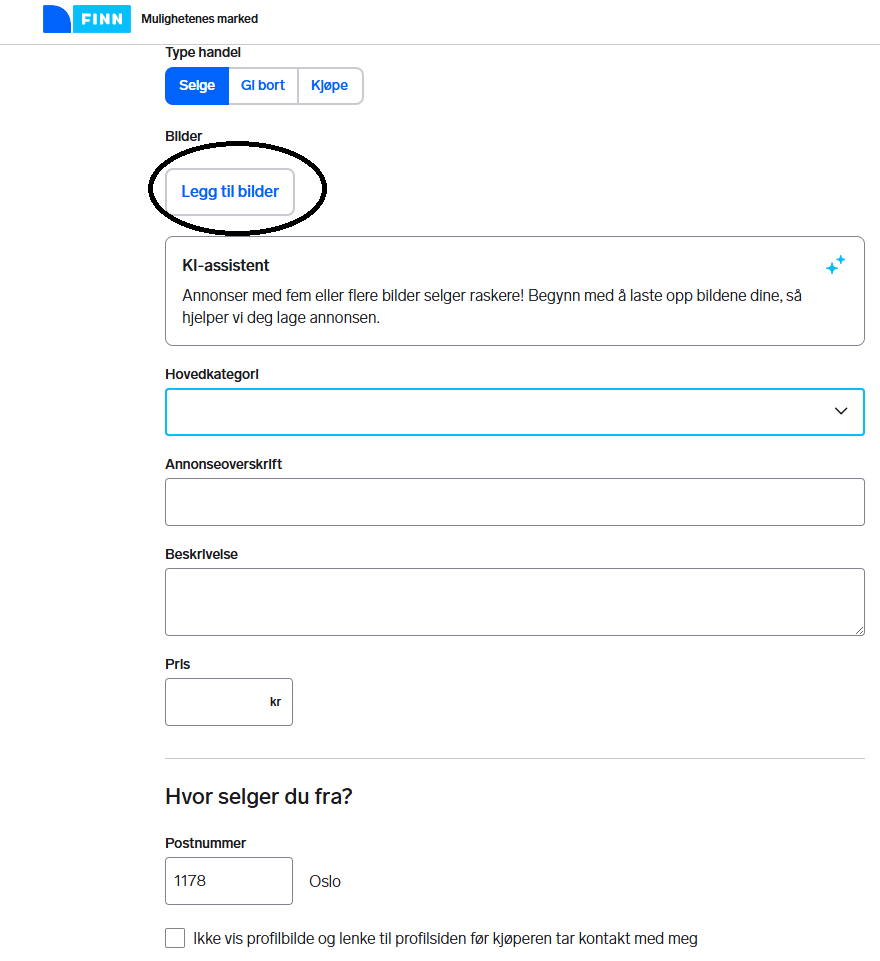Click the KI-assistent sparkle icon
The width and height of the screenshot is (880, 961).
(x=835, y=265)
